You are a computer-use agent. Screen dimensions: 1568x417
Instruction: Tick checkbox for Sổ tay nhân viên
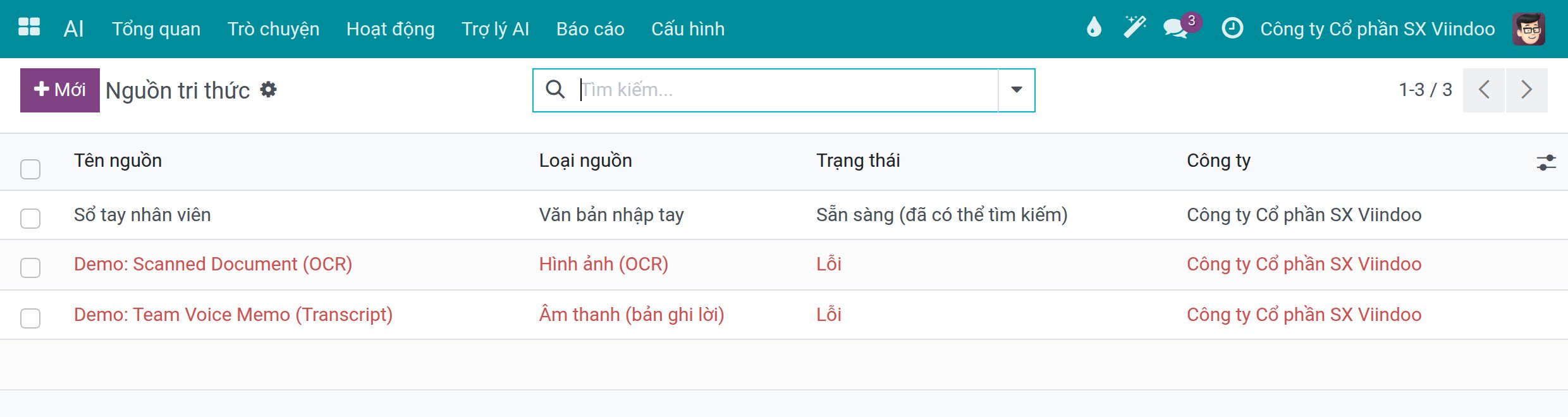point(30,219)
